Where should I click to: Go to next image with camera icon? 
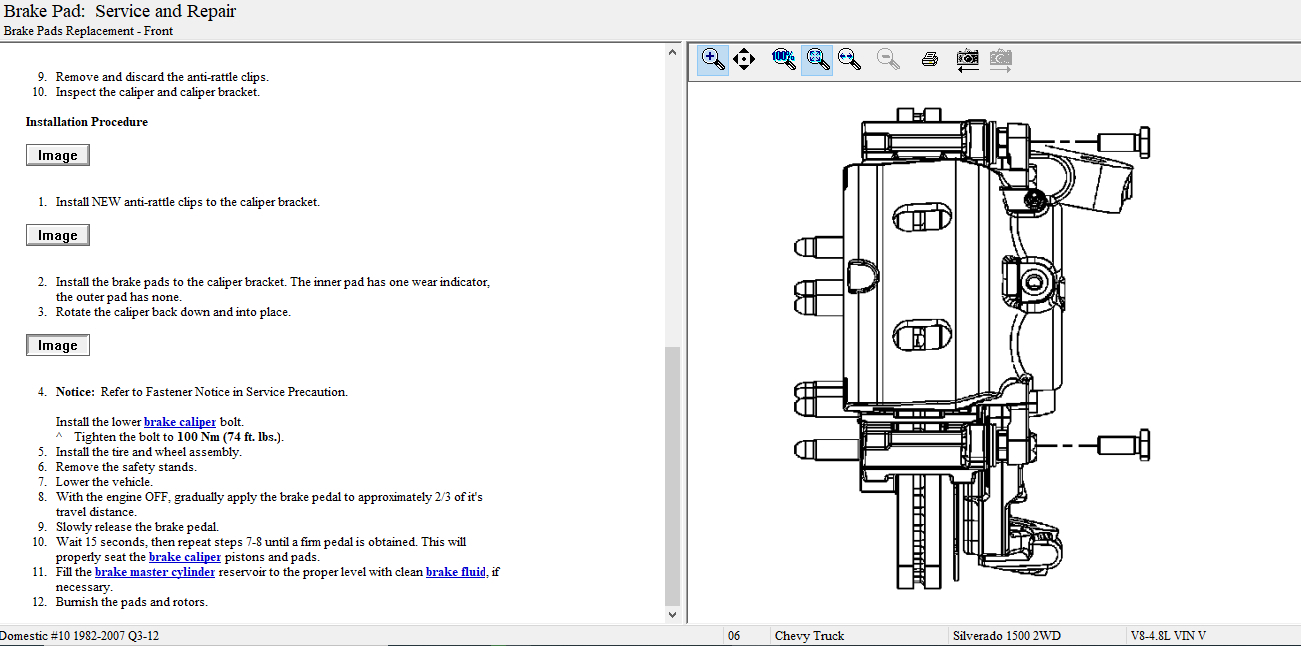[x=1000, y=59]
